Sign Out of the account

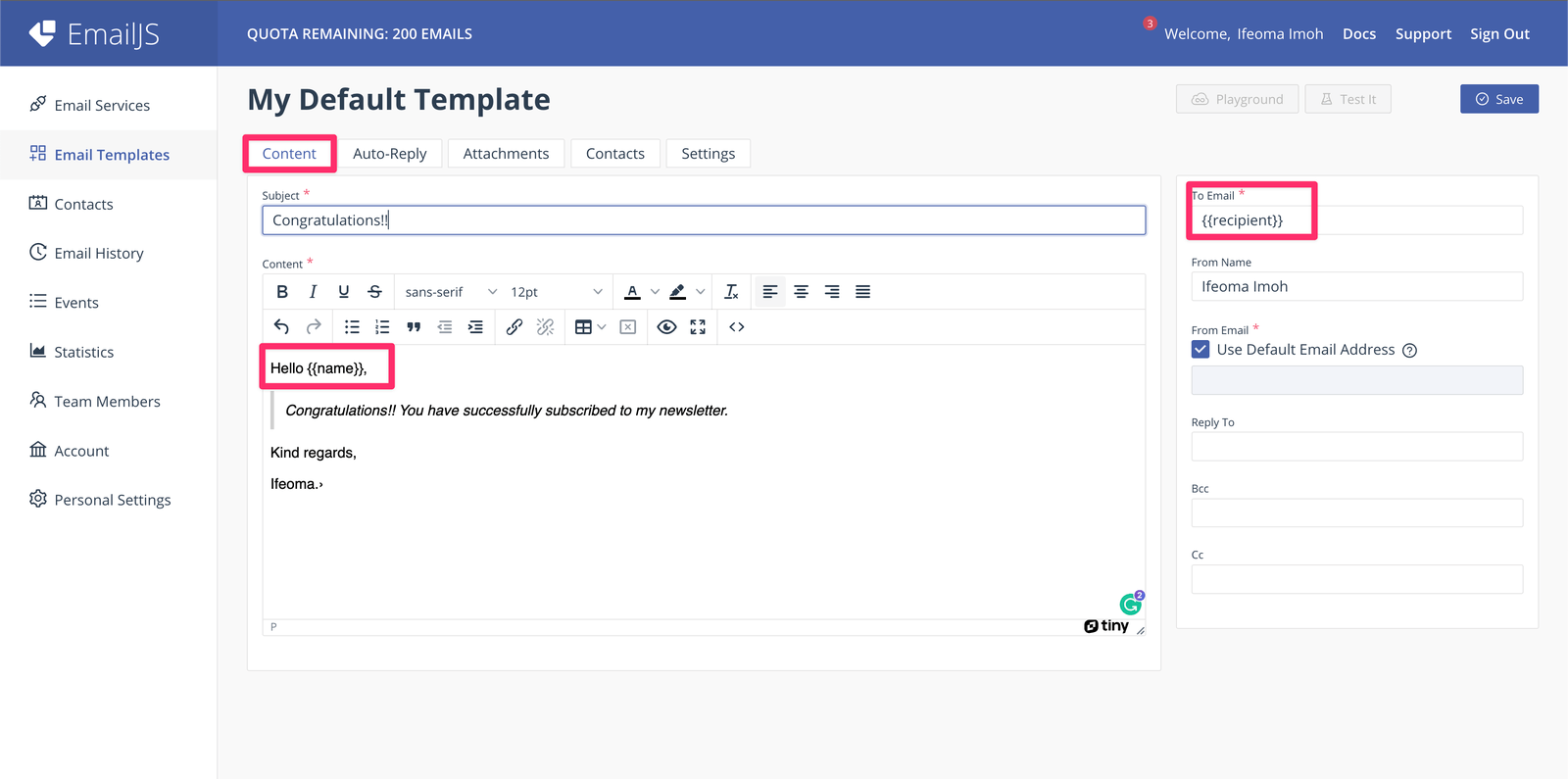1499,34
